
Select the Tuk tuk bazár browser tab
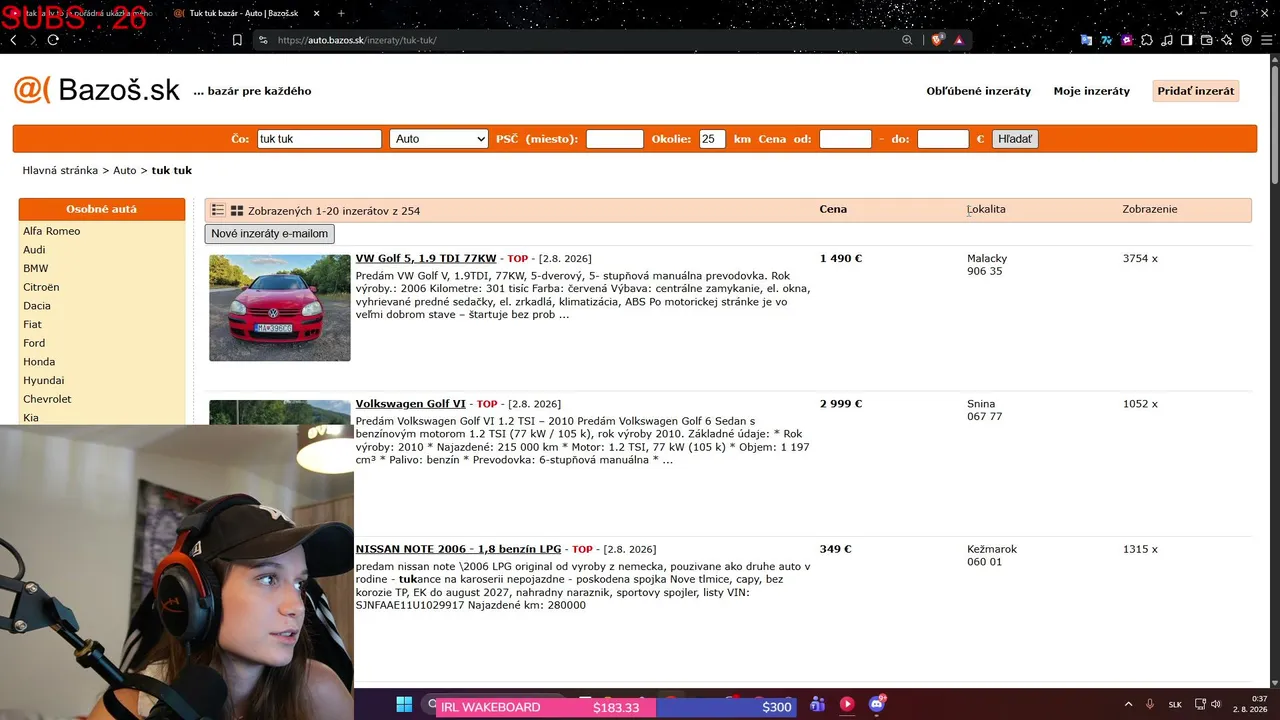pos(245,13)
